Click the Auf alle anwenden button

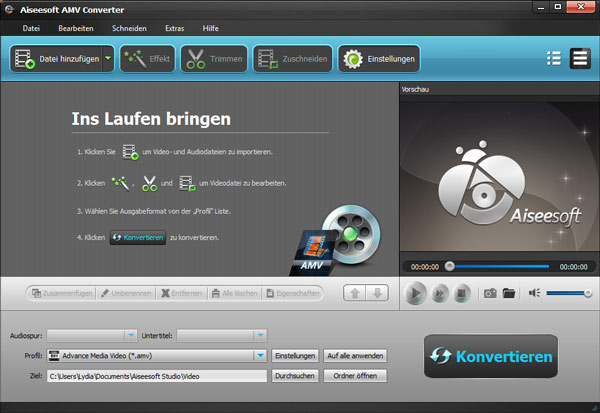(355, 356)
